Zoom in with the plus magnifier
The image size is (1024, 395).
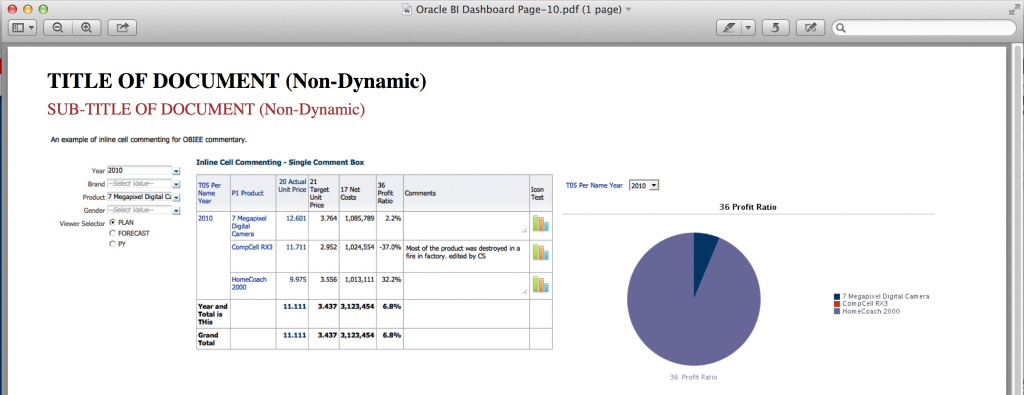tap(86, 28)
